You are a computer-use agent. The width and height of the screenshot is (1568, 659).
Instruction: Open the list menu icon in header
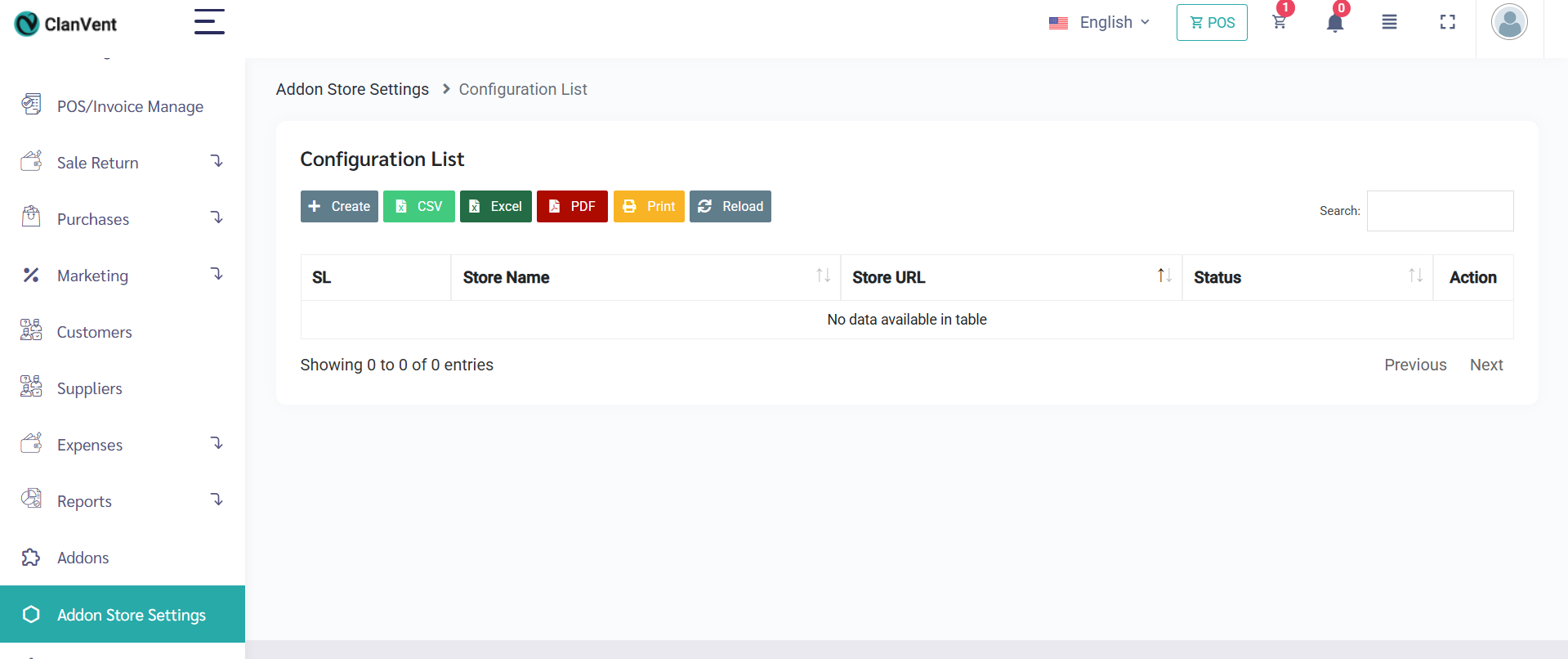point(1389,22)
